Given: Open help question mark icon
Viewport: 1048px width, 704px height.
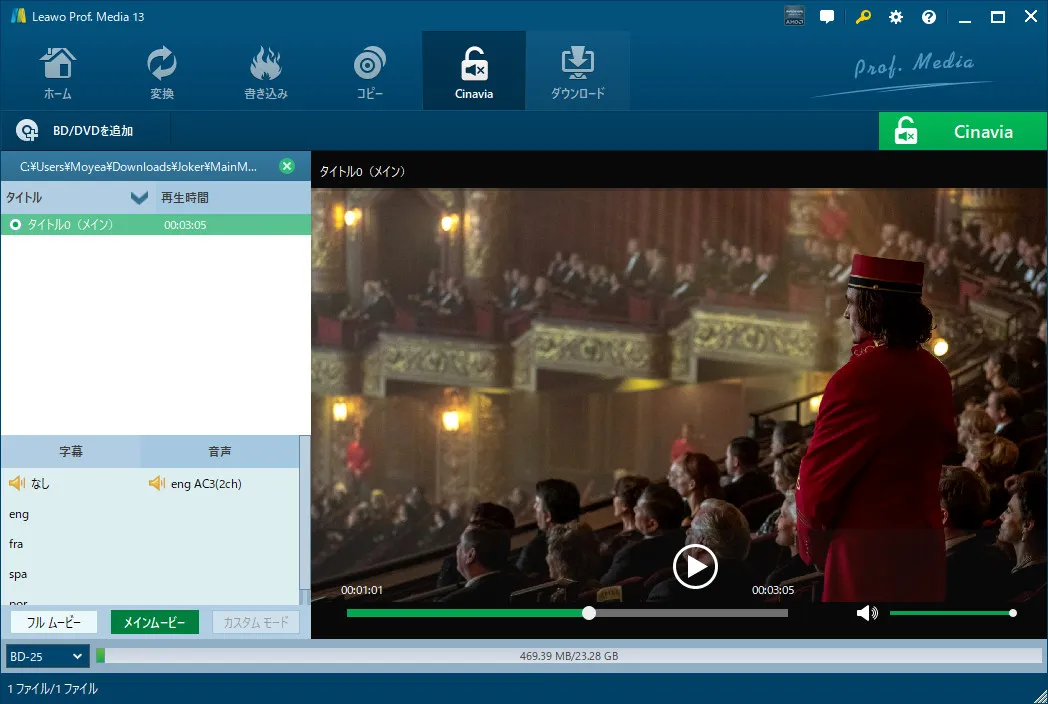Looking at the screenshot, I should click(x=929, y=17).
